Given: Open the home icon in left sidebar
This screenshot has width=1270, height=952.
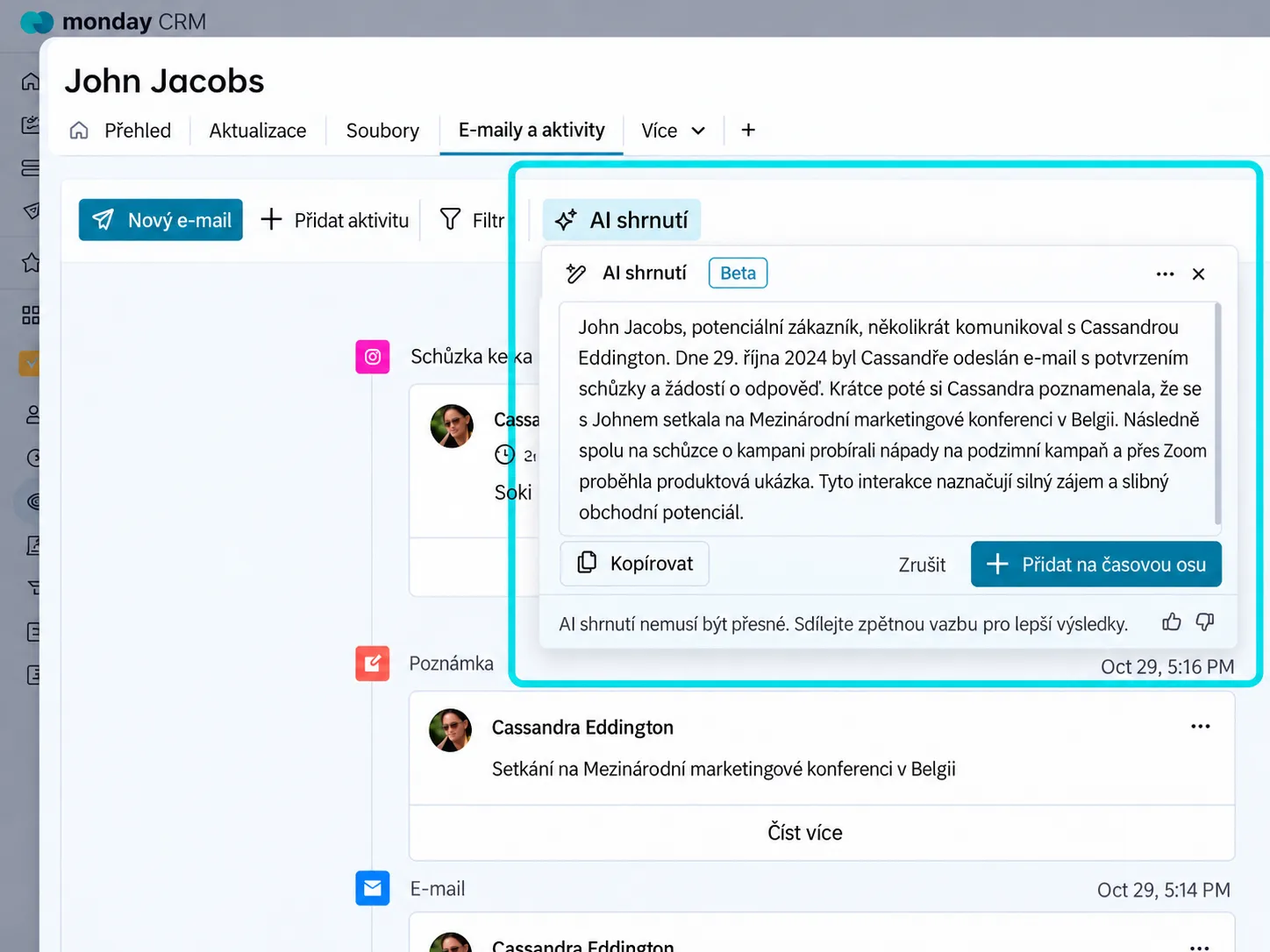Looking at the screenshot, I should [31, 82].
